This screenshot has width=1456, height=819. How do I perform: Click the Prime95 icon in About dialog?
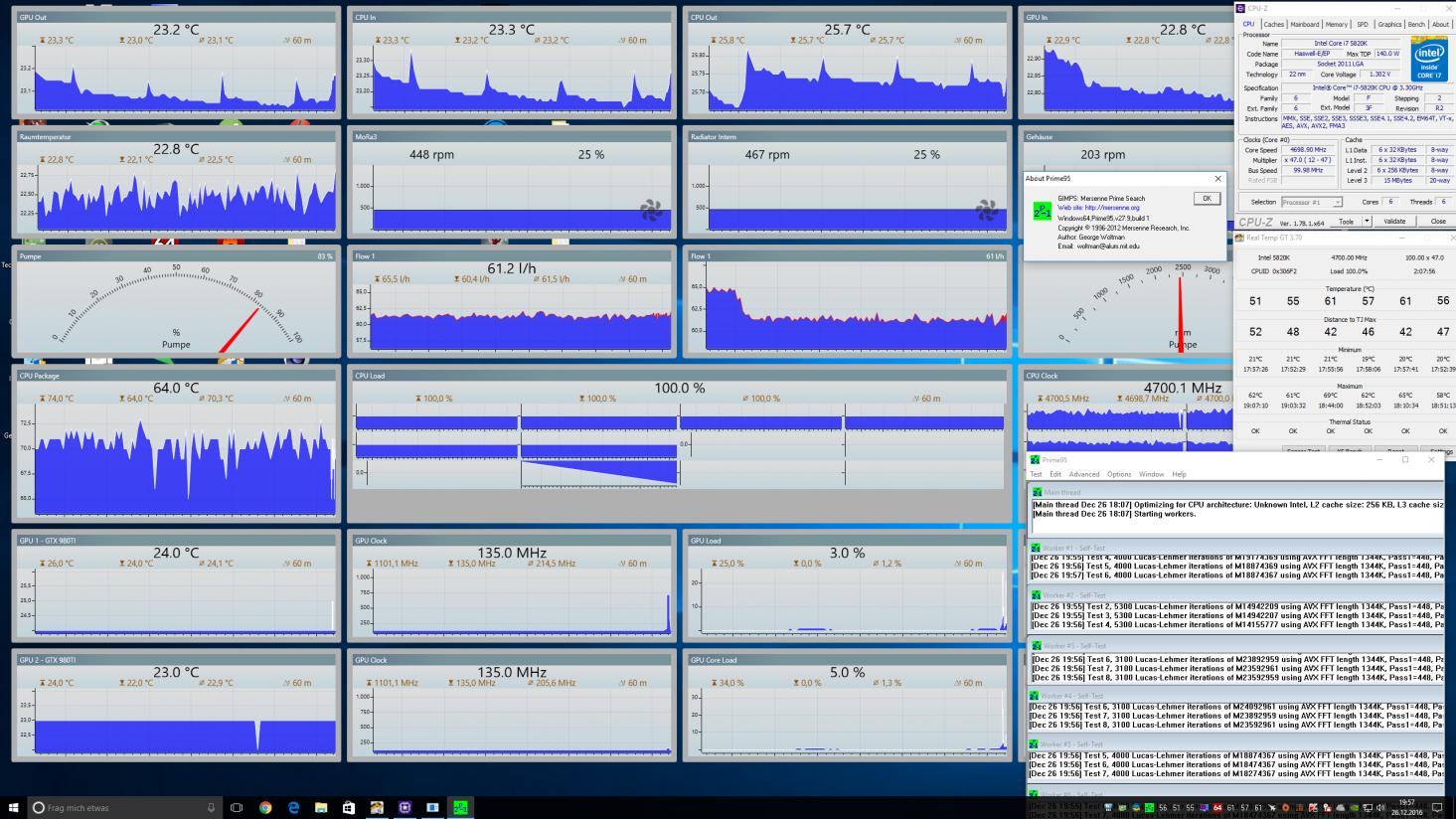click(x=1042, y=210)
